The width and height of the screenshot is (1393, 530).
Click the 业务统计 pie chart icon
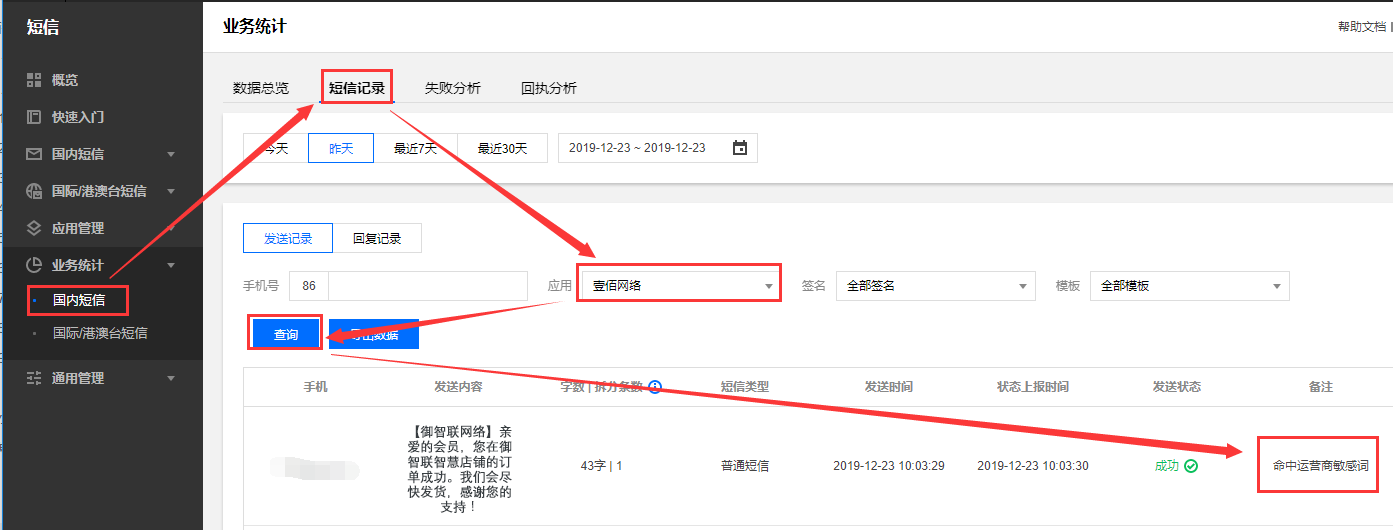[x=34, y=265]
